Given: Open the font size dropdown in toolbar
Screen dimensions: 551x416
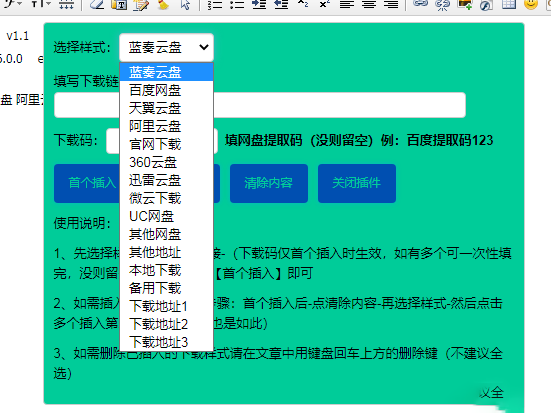Looking at the screenshot, I should pyautogui.click(x=41, y=4).
